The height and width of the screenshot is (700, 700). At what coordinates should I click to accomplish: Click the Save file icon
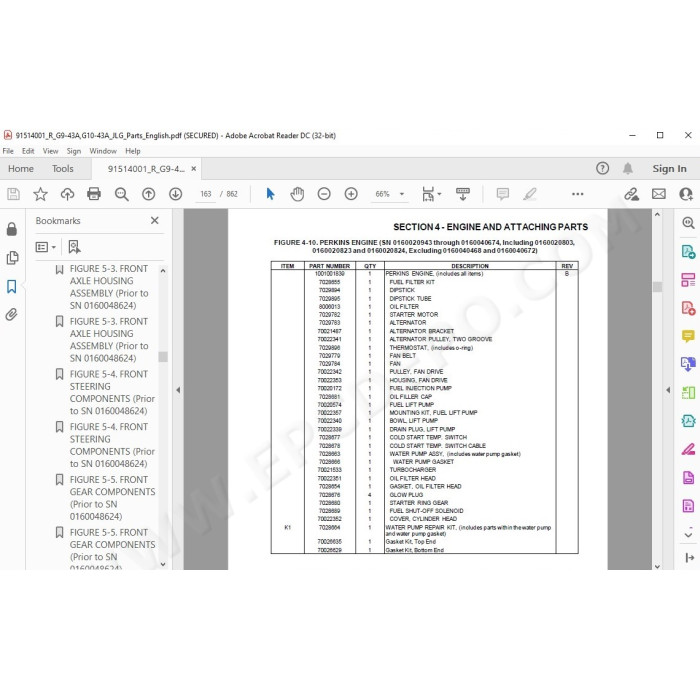[13, 194]
